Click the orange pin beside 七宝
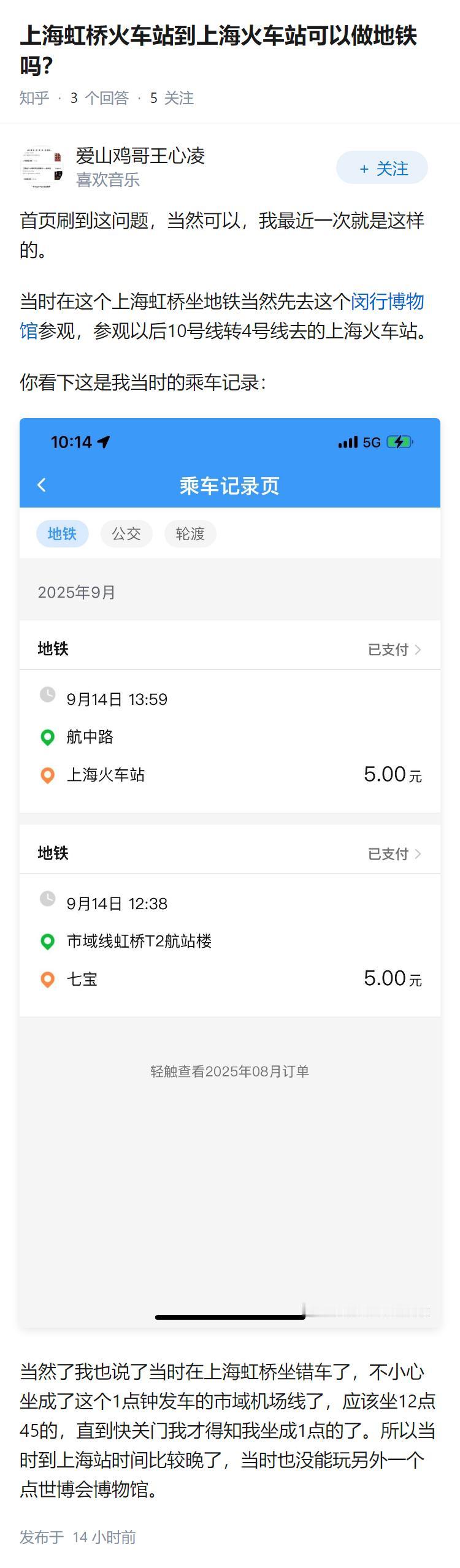Viewport: 460px width, 1568px height. (47, 979)
